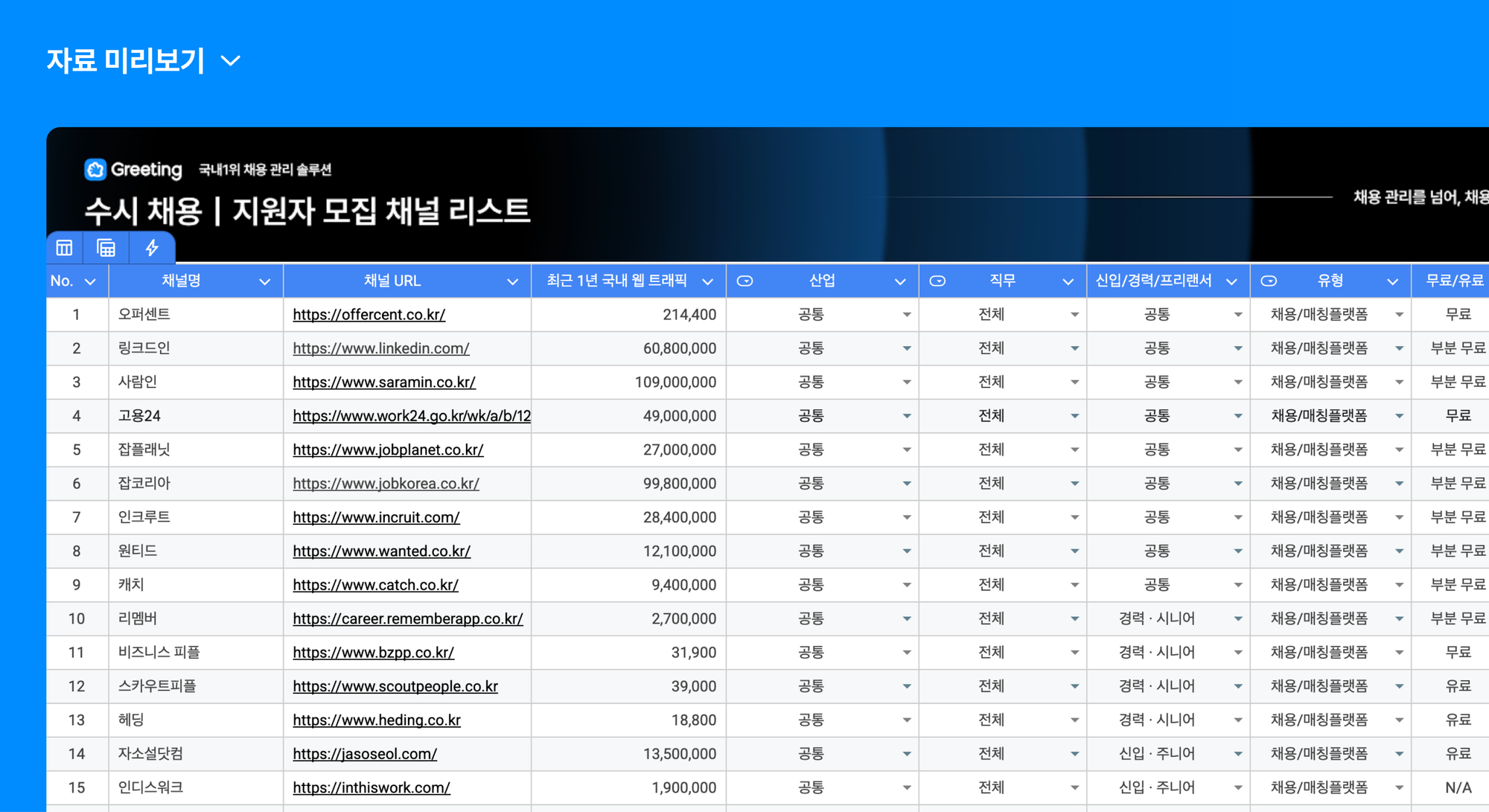Open the 채널 URL column filter arrow
The image size is (1489, 812).
512,282
